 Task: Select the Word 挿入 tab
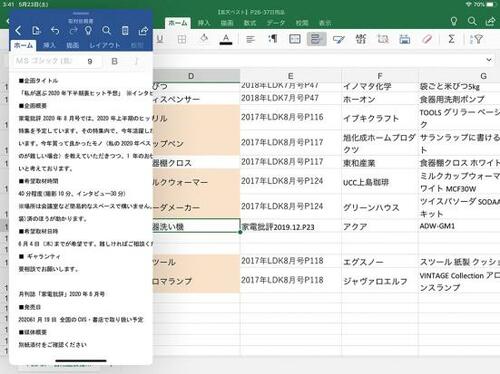point(49,45)
